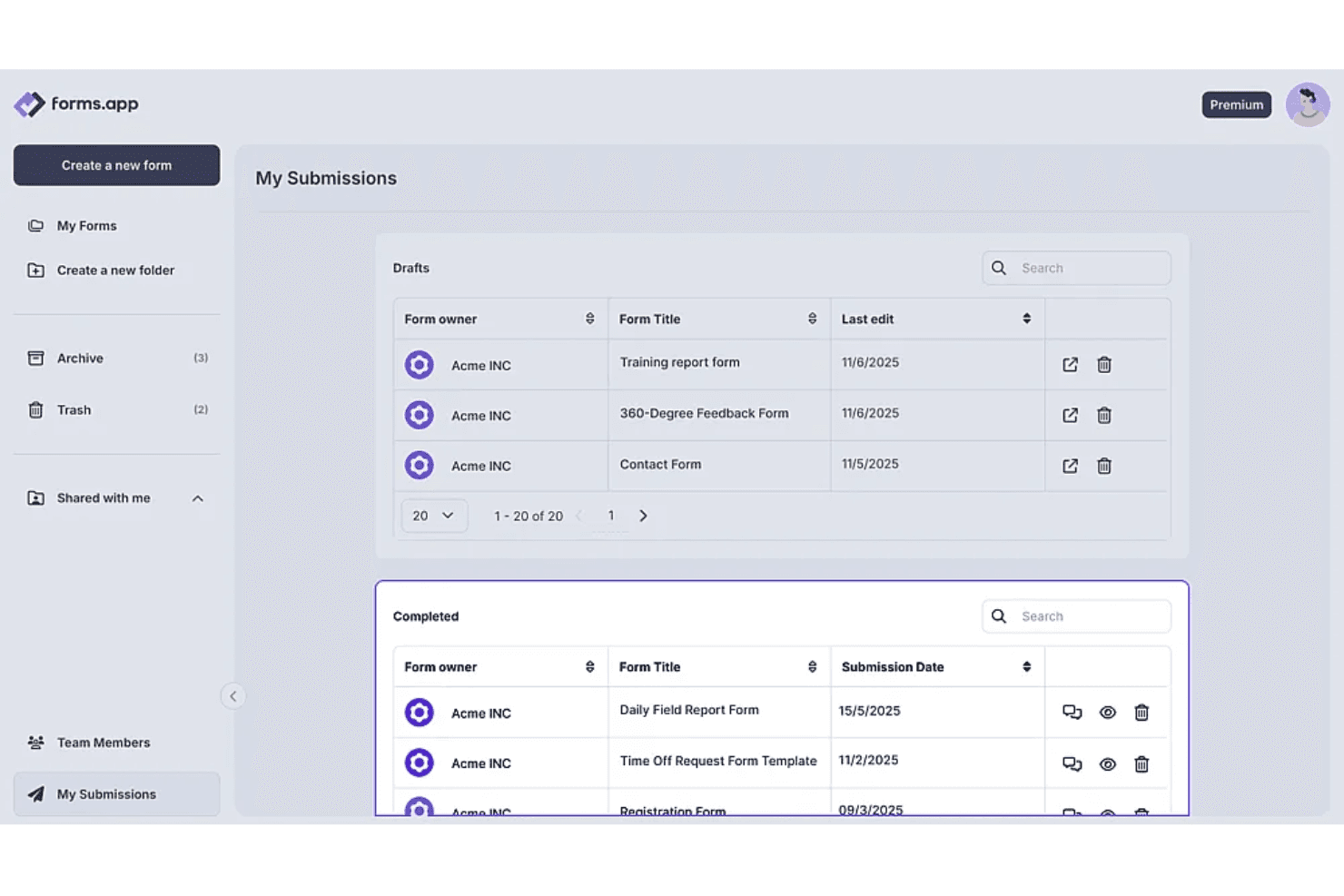
Task: Select page 1 in Drafts pagination
Action: pos(611,516)
